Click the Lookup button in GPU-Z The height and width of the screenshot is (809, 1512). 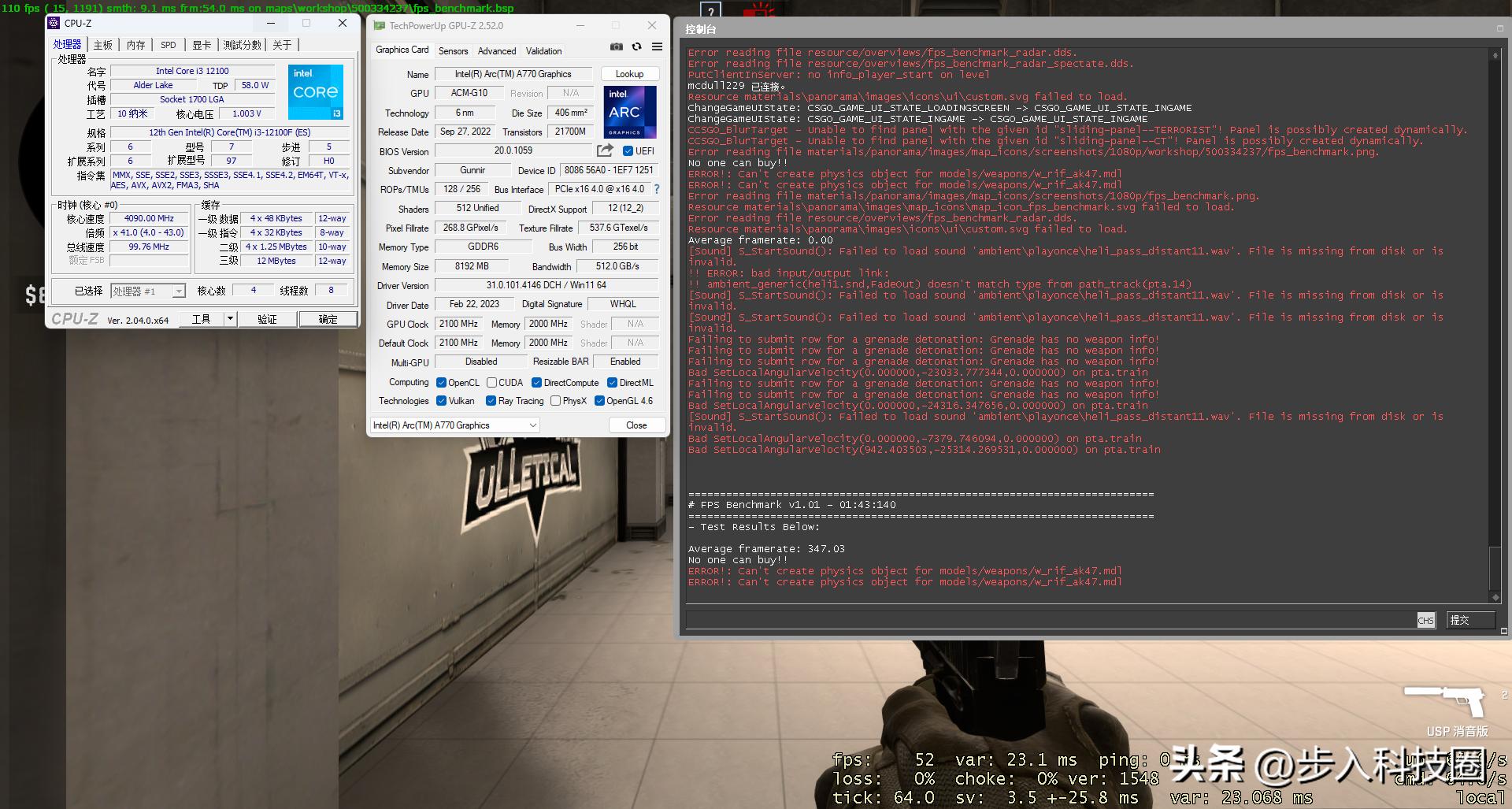pos(629,73)
